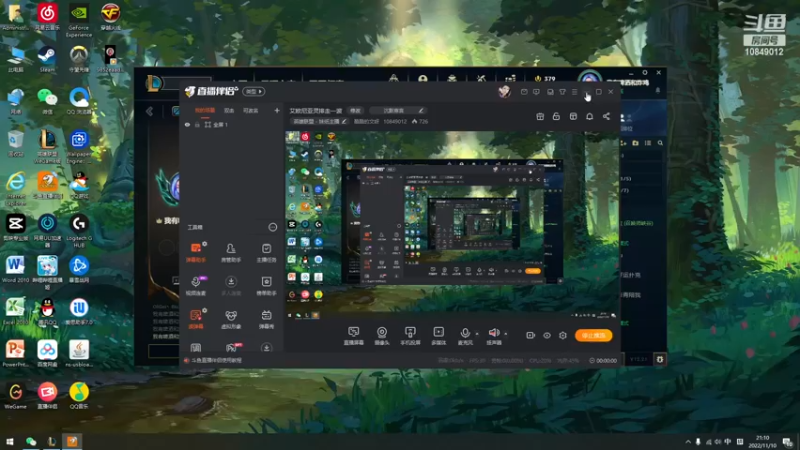Open notifications bell icon above preview
The image size is (800, 450).
click(x=589, y=116)
